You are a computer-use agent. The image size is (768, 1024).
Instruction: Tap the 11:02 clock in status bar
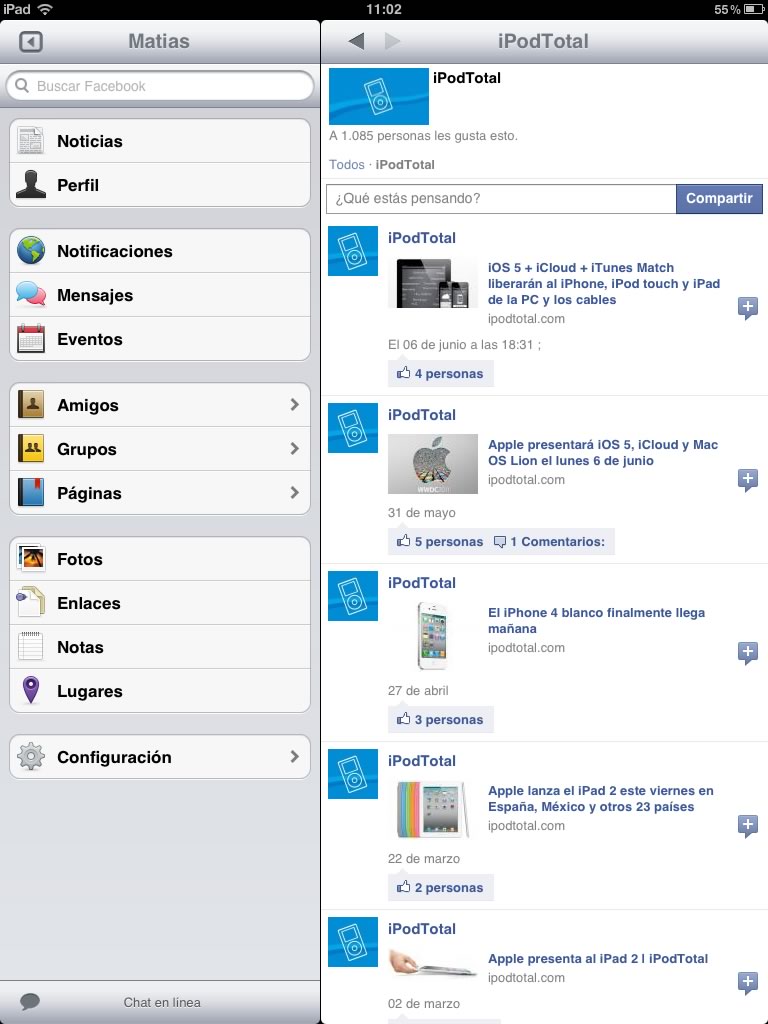[384, 9]
